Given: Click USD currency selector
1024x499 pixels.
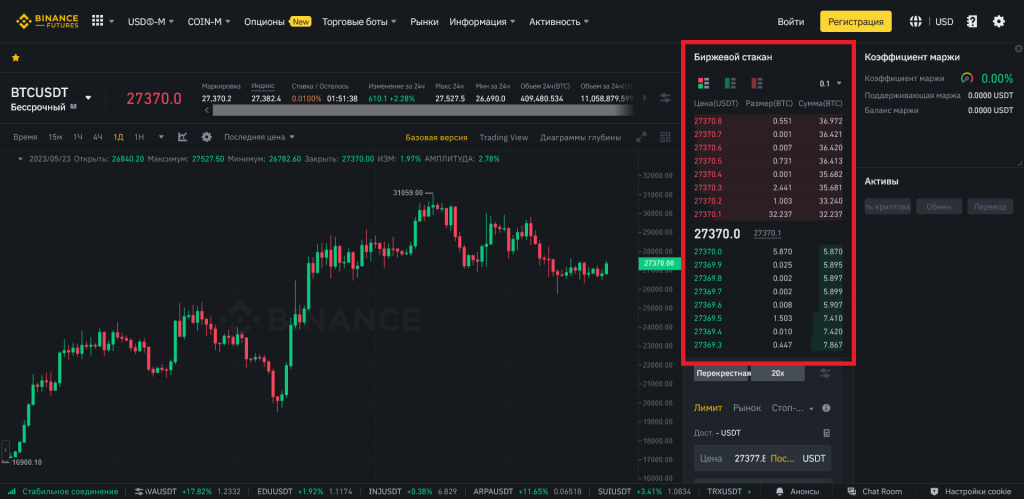Looking at the screenshot, I should (944, 22).
